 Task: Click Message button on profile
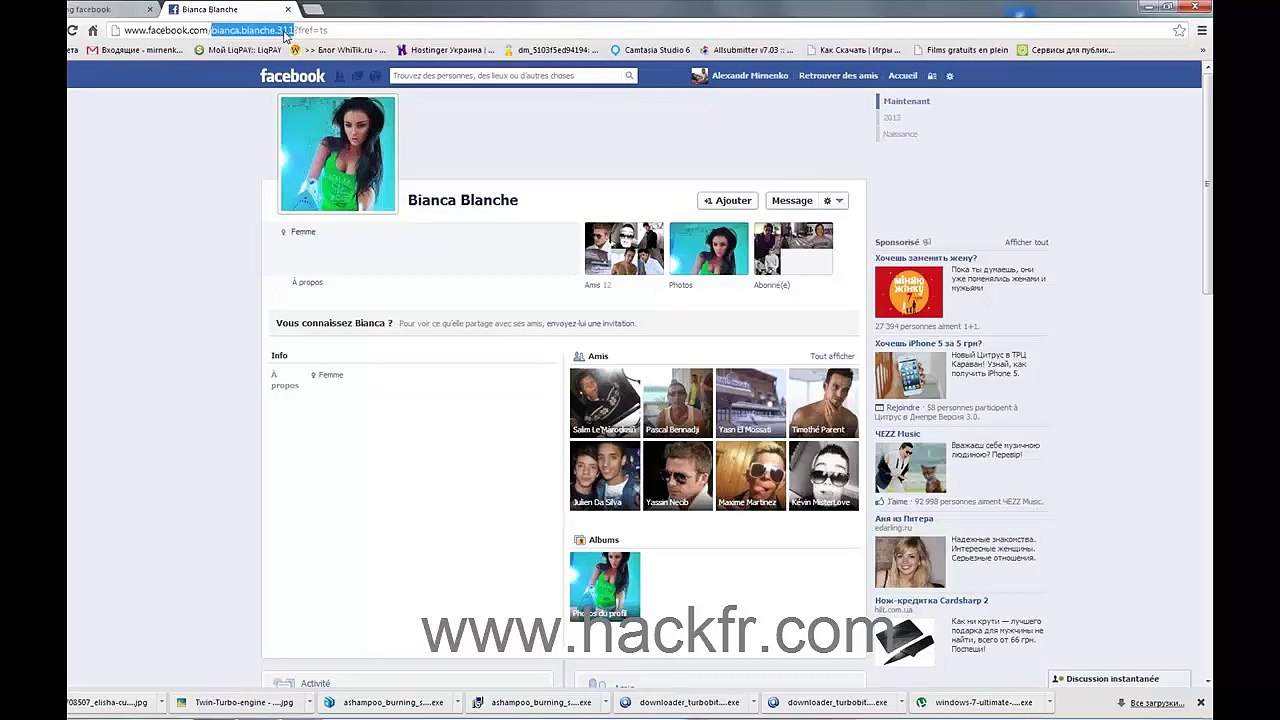click(792, 201)
